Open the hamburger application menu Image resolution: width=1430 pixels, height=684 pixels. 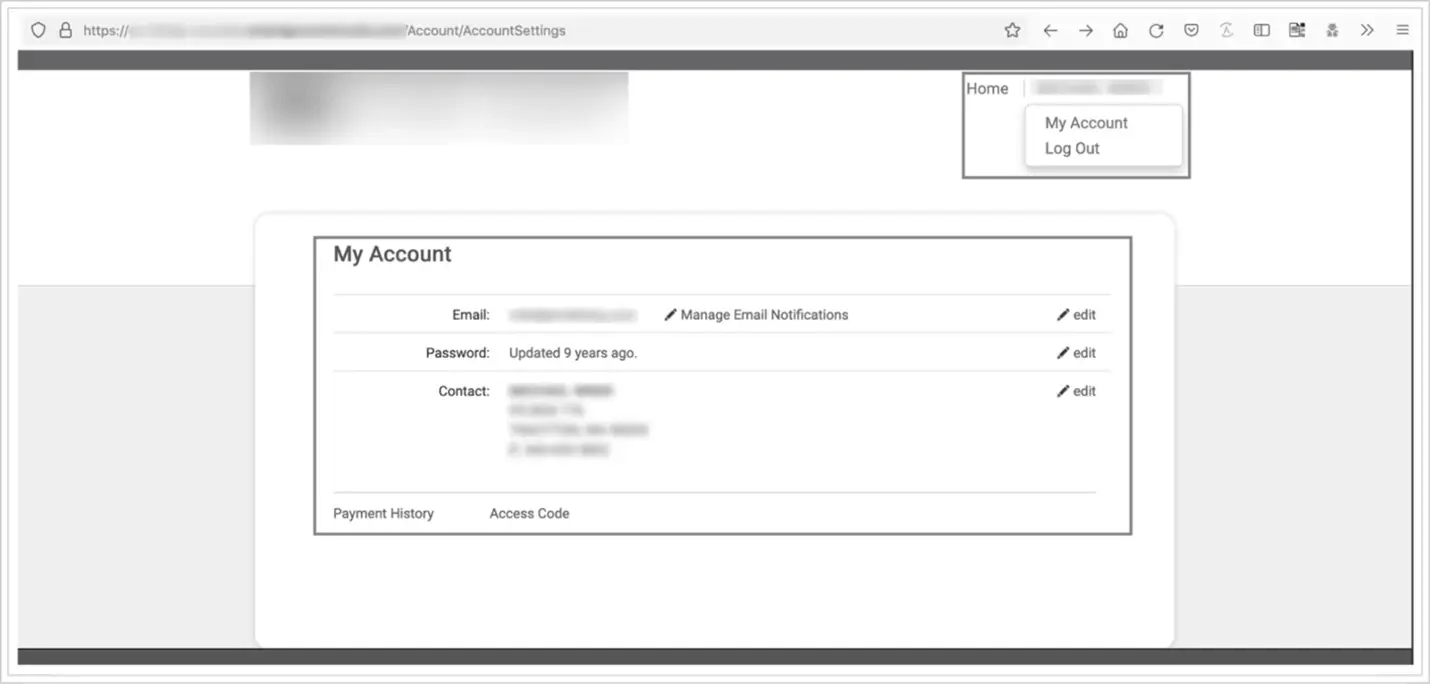click(x=1402, y=30)
